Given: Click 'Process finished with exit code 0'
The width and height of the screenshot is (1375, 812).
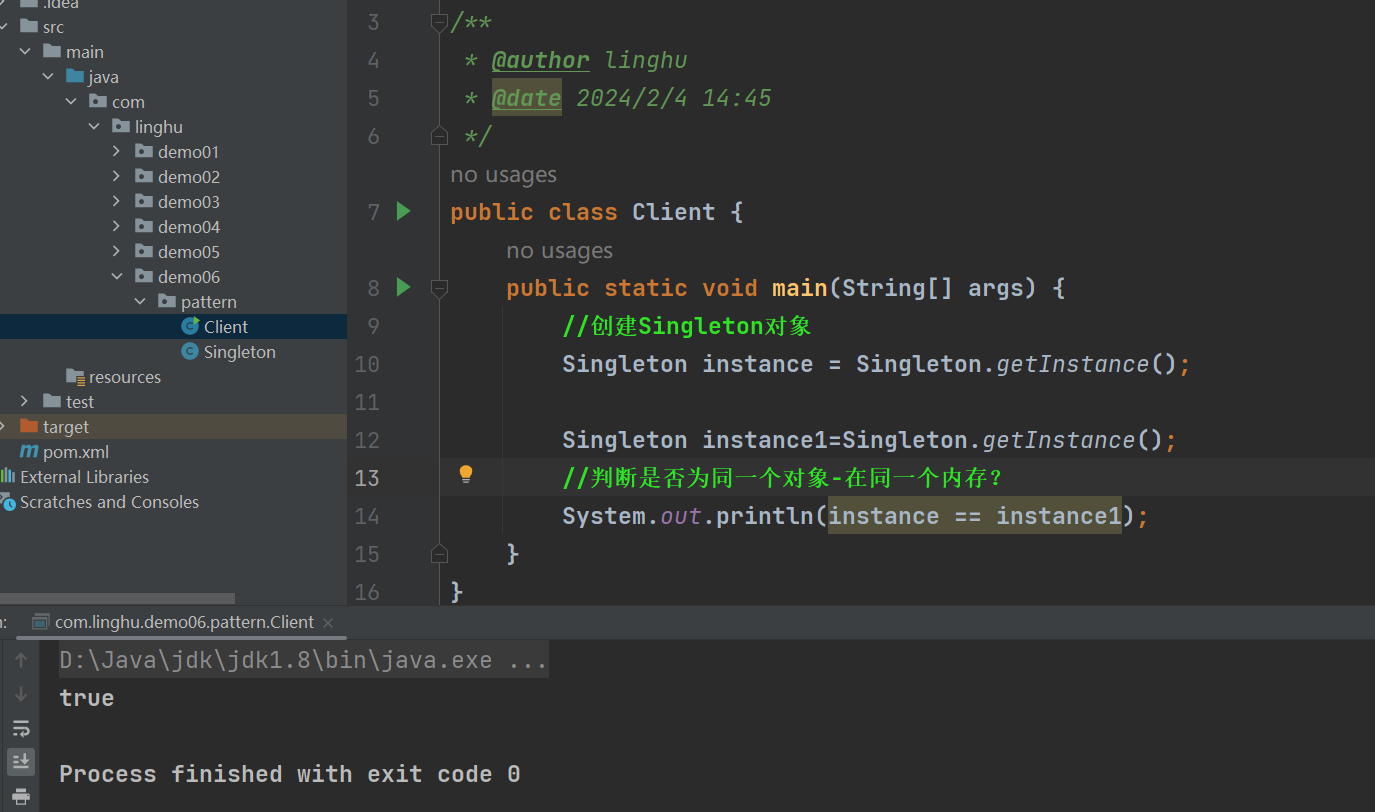Looking at the screenshot, I should click(x=290, y=774).
